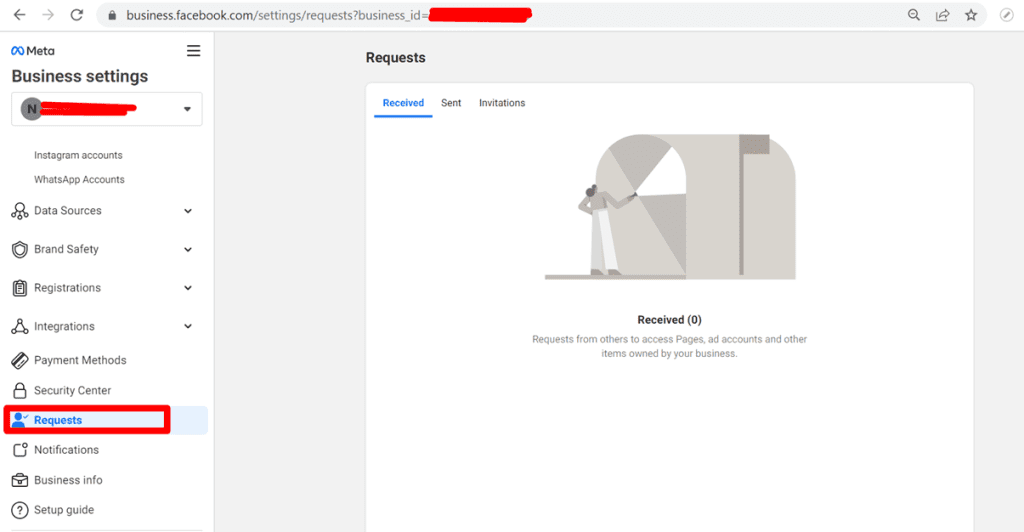
Task: Expand the Brand Safety chevron
Action: (x=188, y=249)
